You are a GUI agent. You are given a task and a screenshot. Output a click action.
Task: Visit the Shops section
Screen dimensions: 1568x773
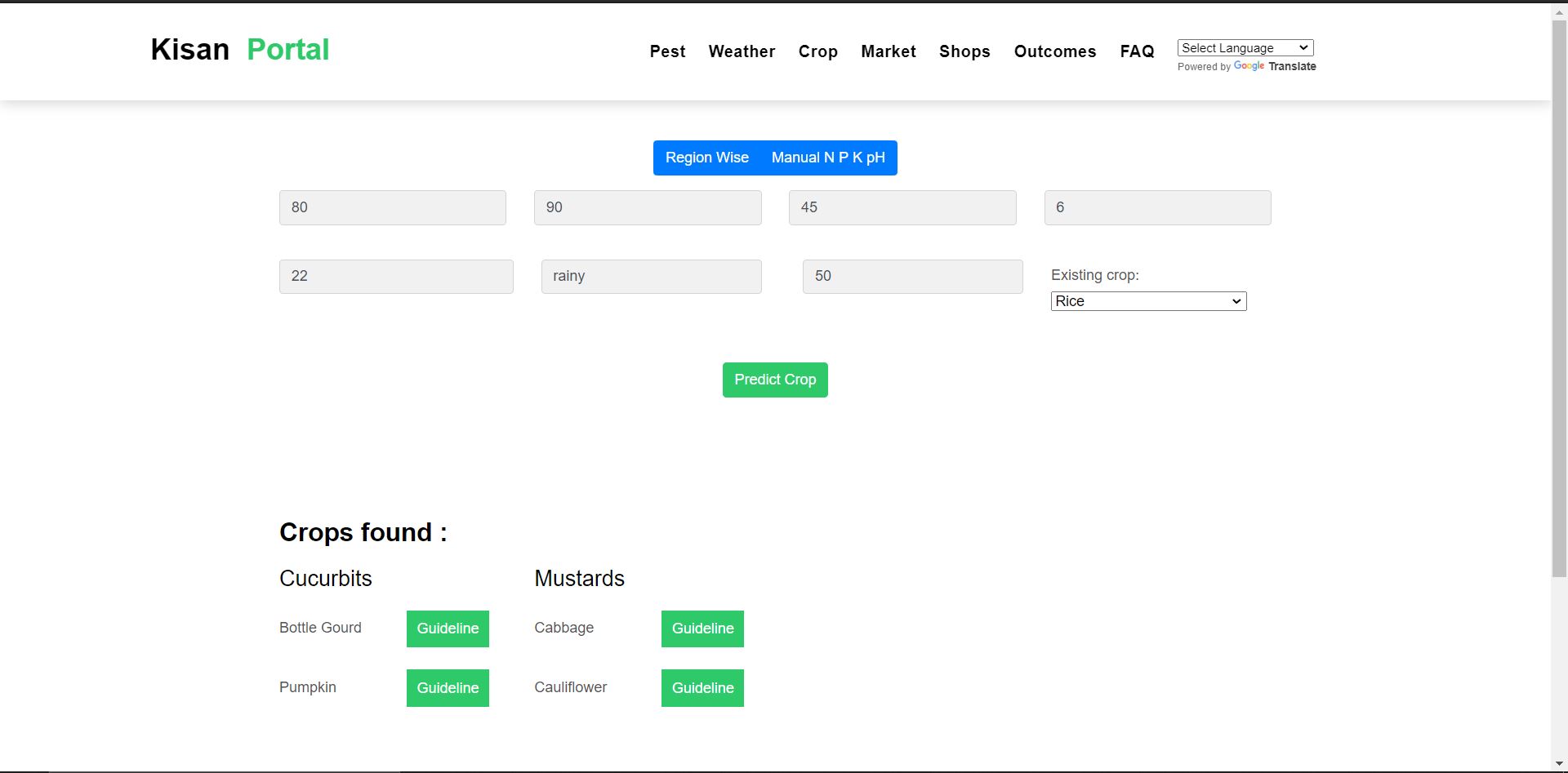click(x=964, y=51)
